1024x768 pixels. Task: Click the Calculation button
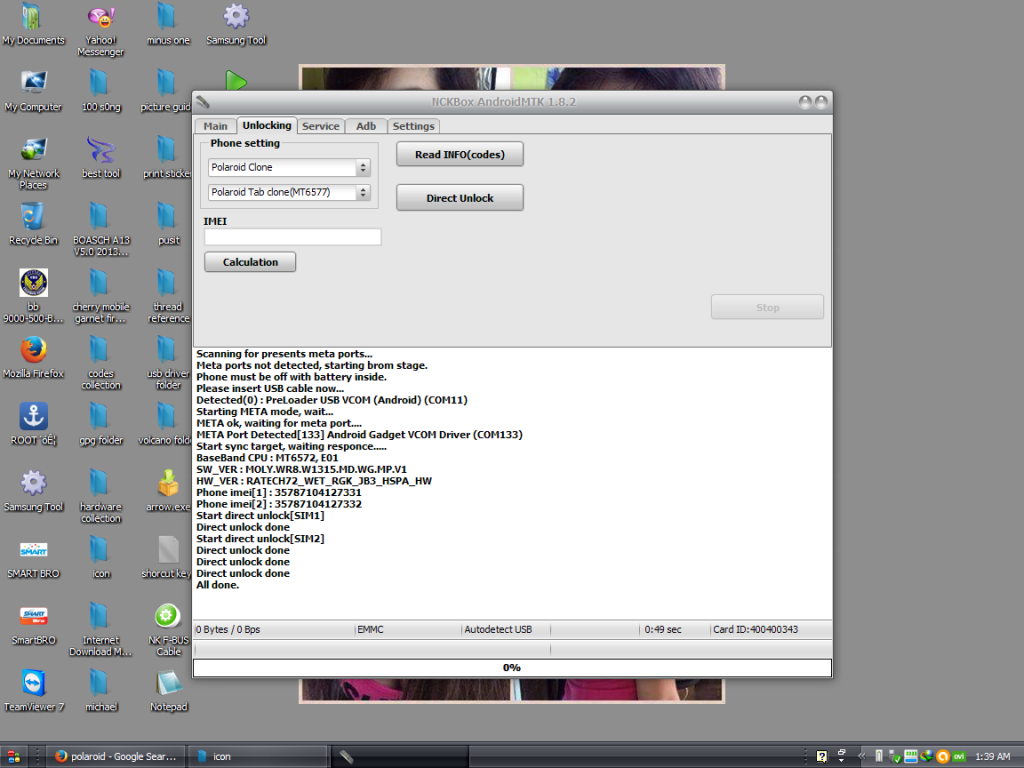(250, 262)
